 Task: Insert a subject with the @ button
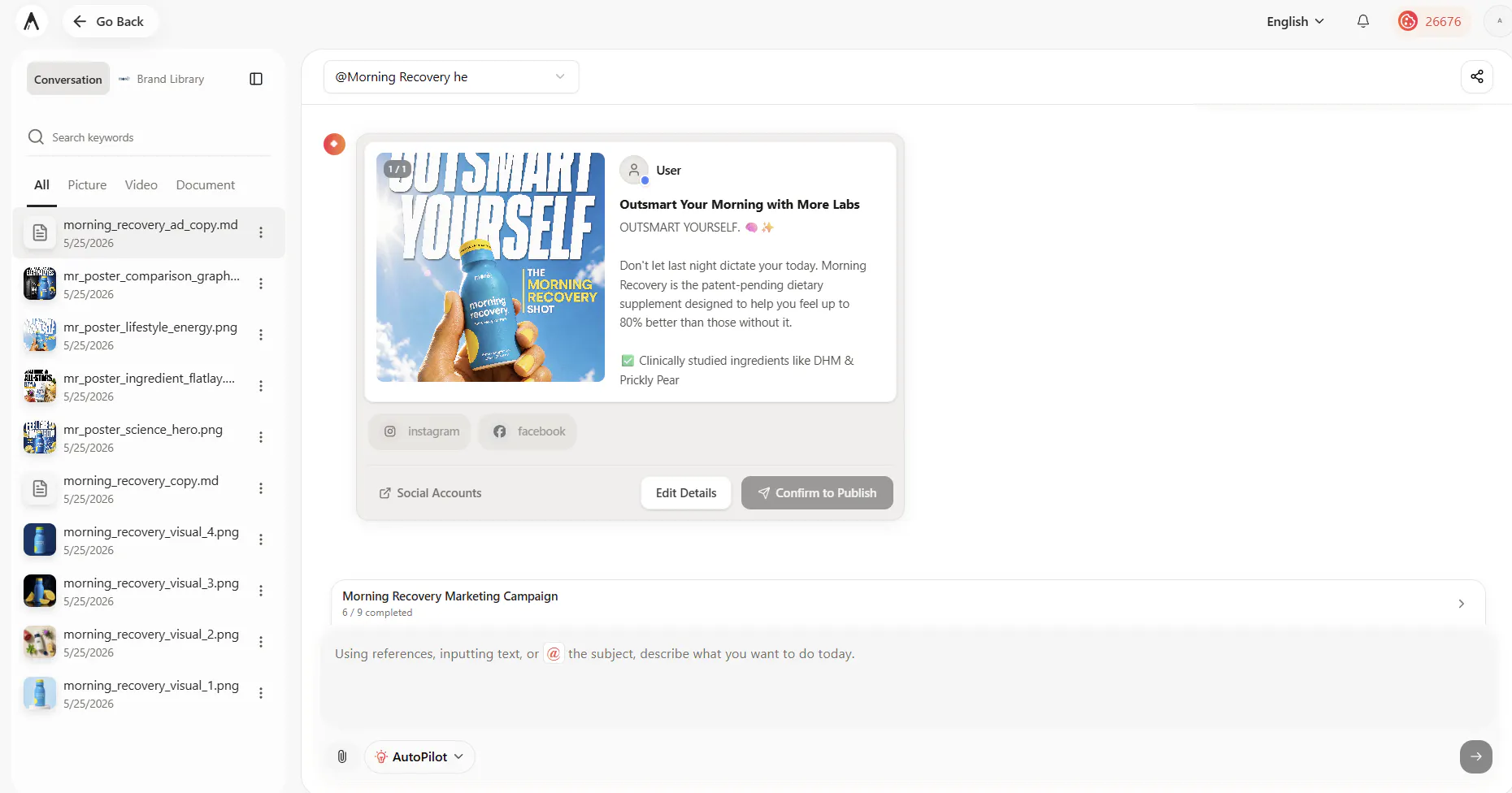554,654
